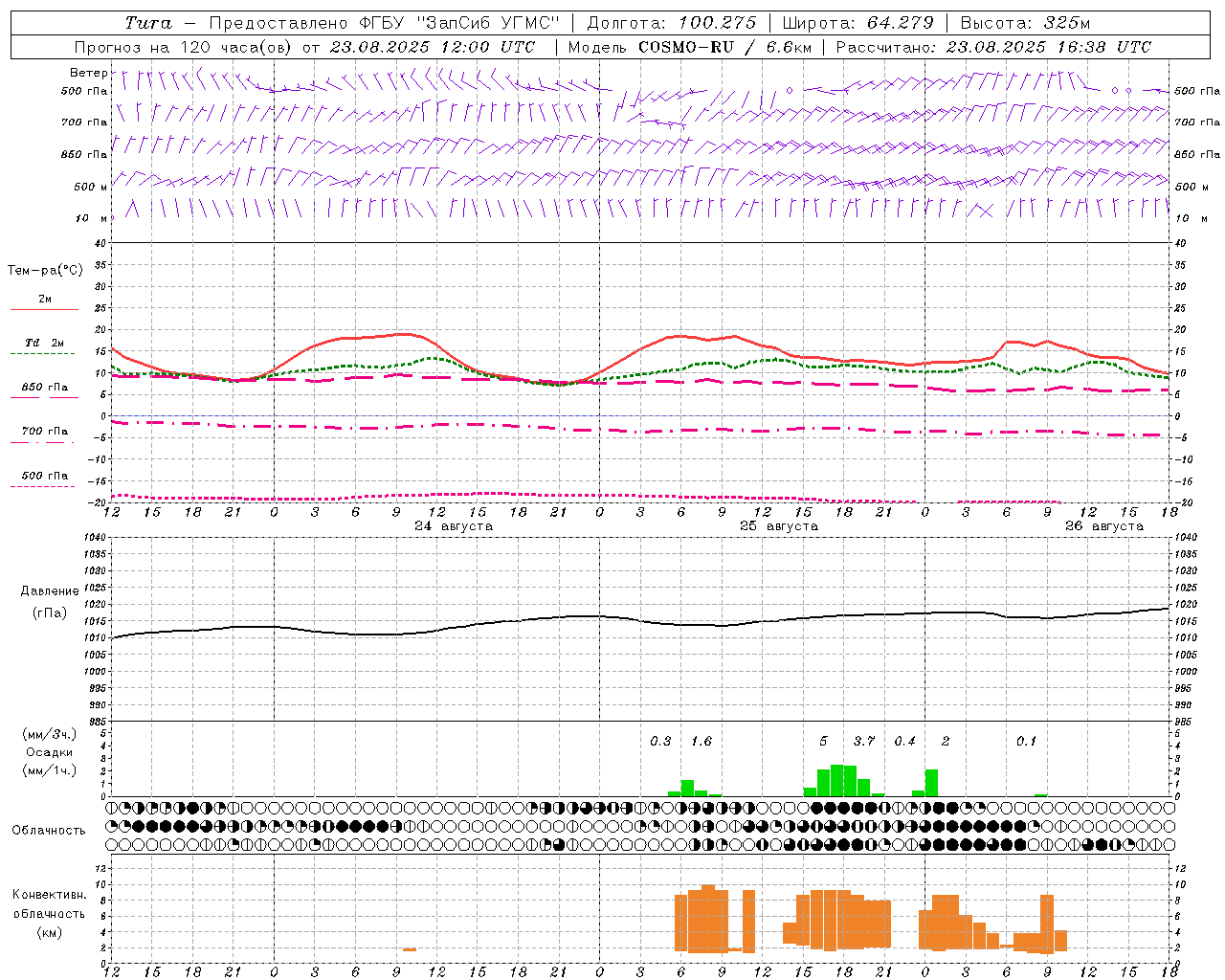Screen dimensions: 1225x980
Task: Select the 'Облачность' cloud cover label
Action: click(49, 831)
